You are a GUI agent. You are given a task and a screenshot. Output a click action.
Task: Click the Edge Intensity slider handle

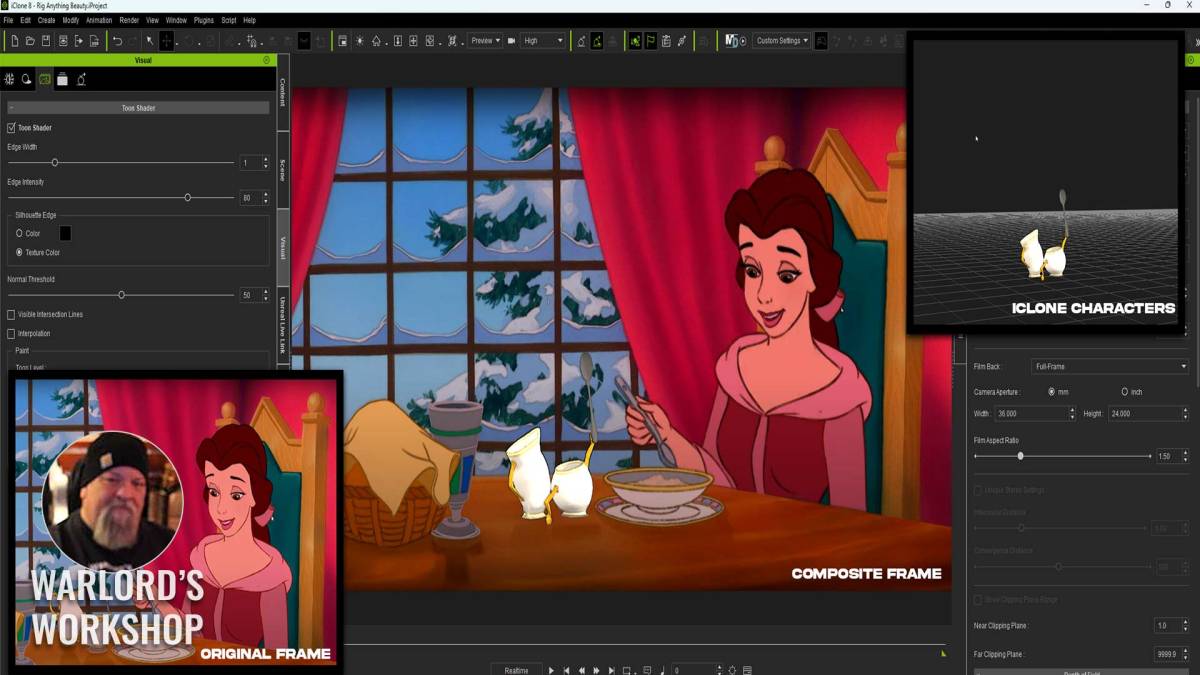(187, 197)
